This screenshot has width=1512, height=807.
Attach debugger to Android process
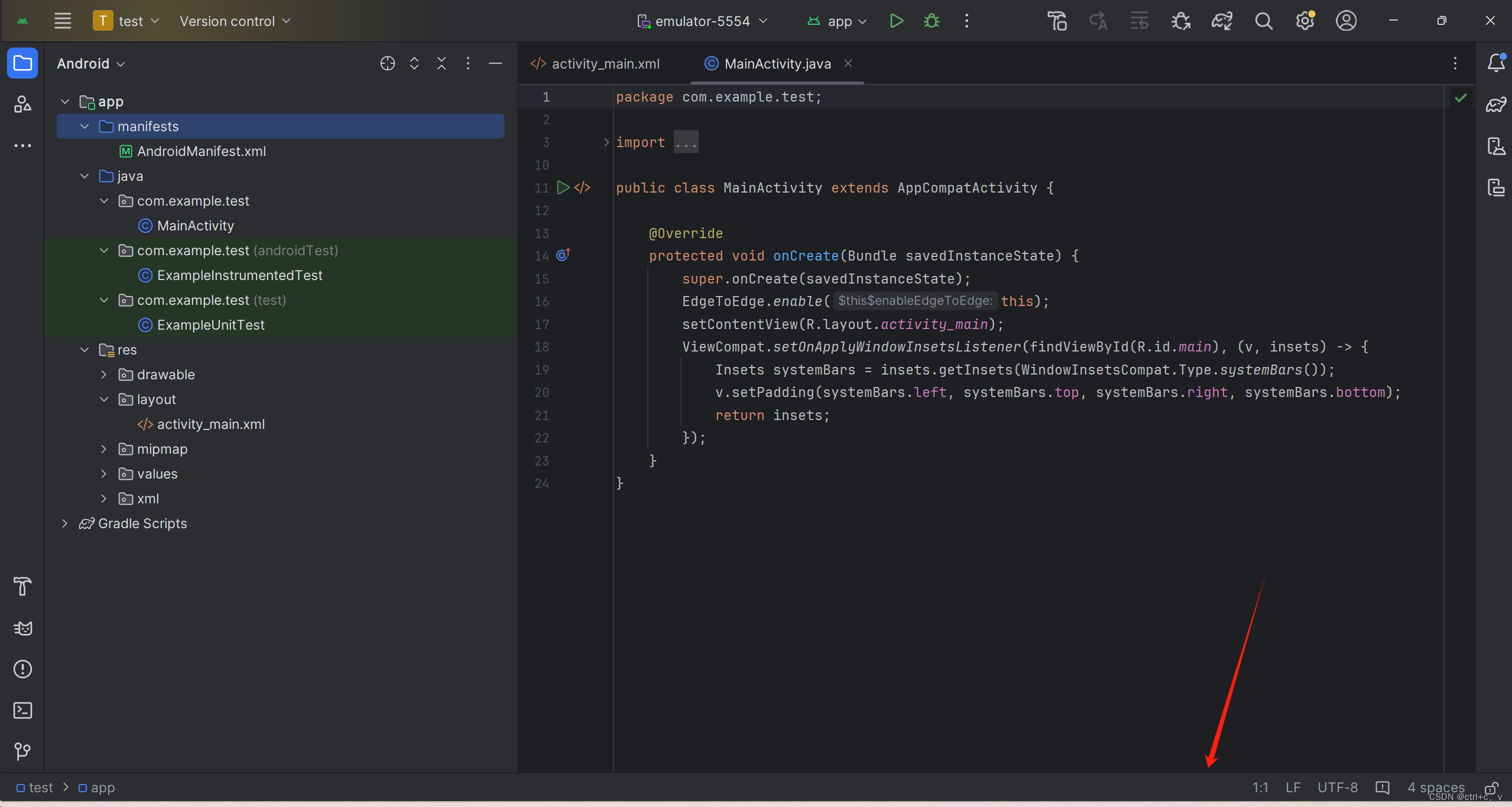(1181, 21)
